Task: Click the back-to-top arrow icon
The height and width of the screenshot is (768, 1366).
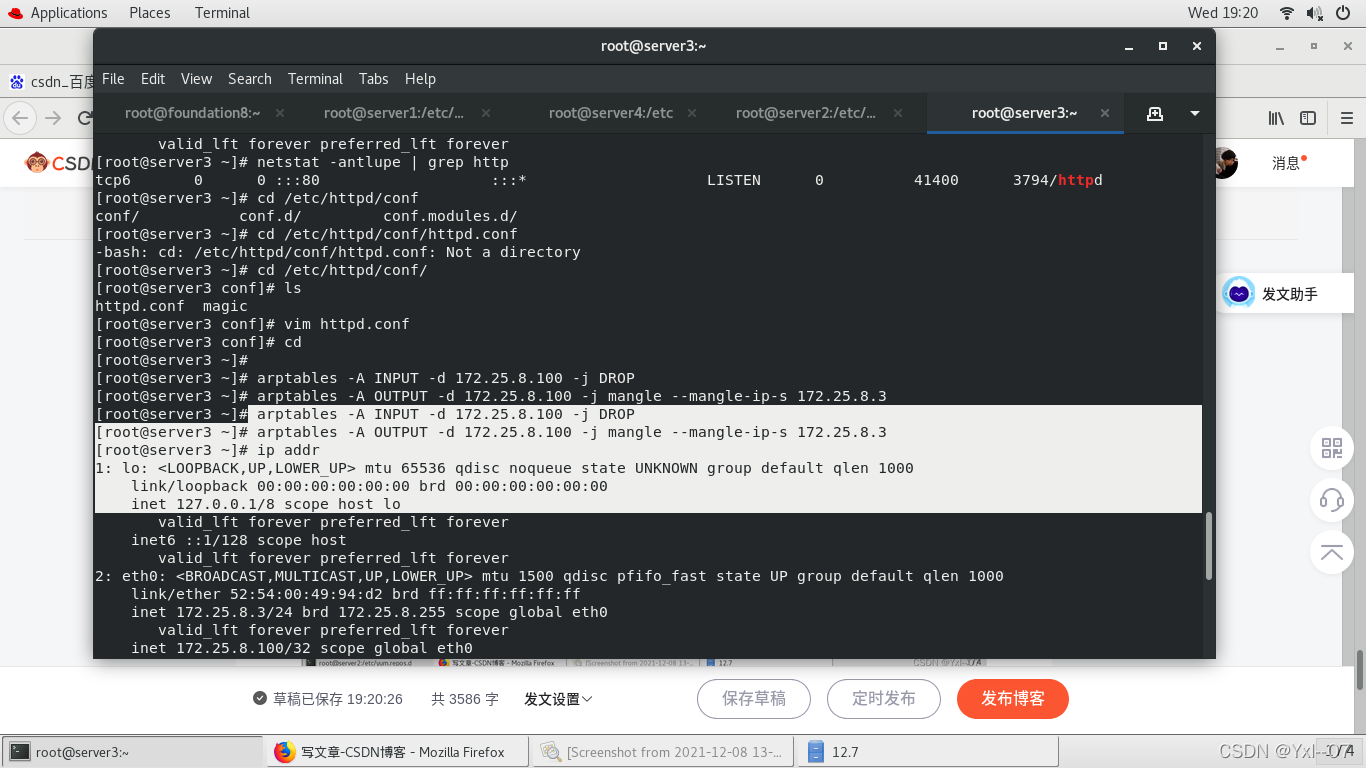Action: click(x=1332, y=552)
